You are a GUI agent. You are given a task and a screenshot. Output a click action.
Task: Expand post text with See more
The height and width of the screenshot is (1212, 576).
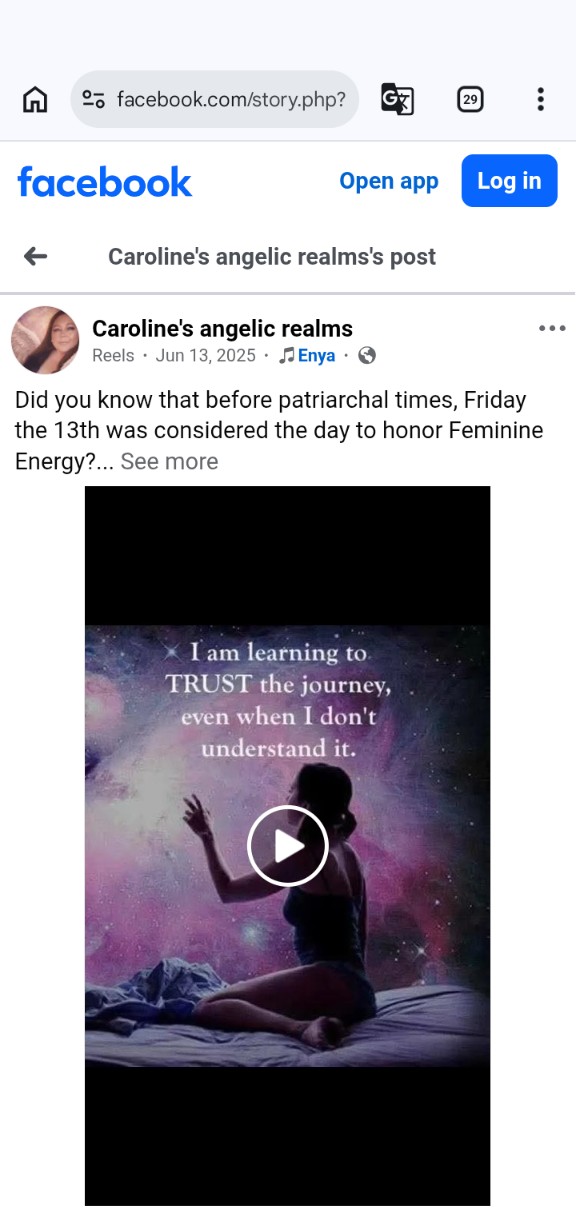[x=169, y=461]
